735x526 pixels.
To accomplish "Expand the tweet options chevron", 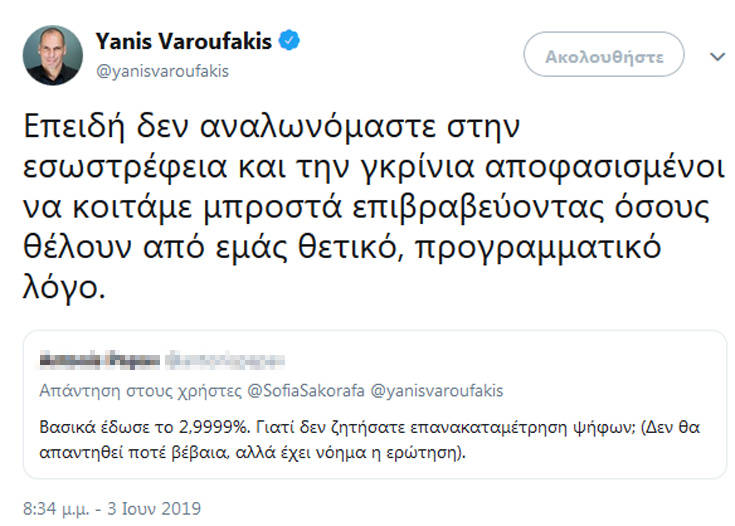I will click(717, 57).
